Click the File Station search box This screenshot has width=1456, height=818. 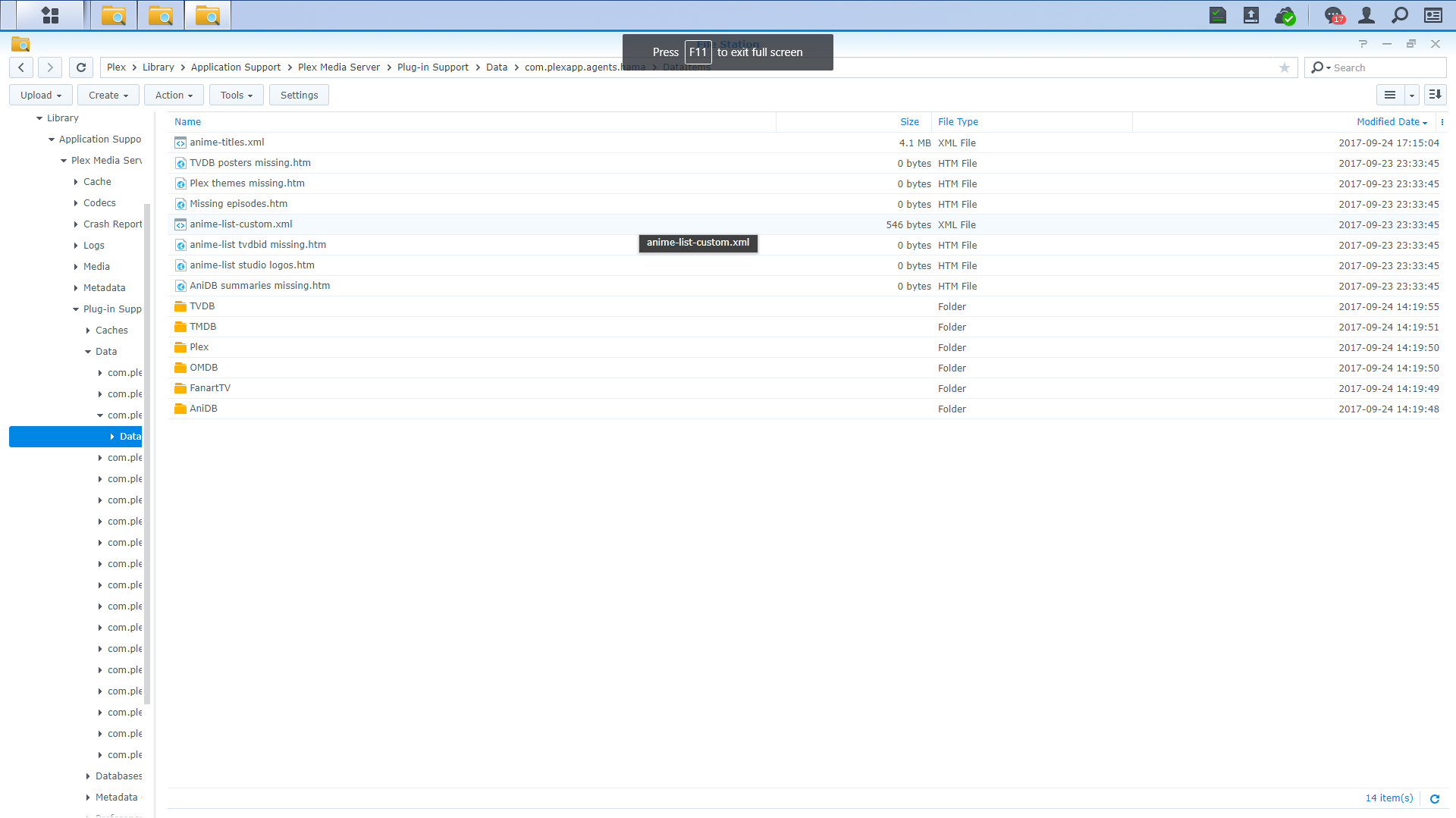(x=1380, y=67)
